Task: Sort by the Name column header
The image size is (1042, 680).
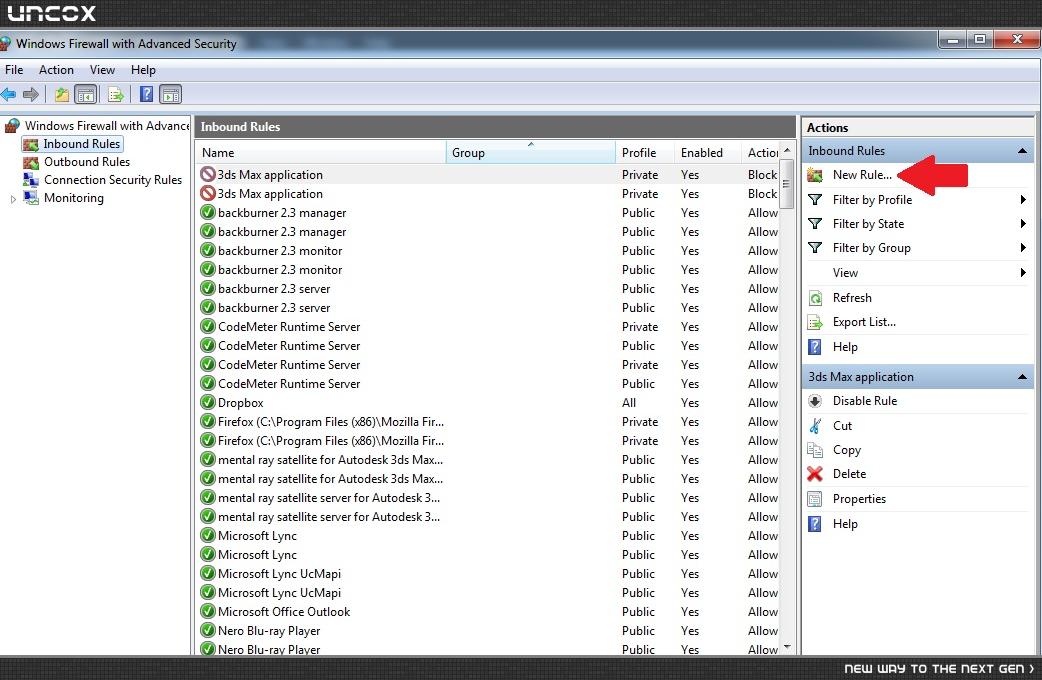Action: point(321,153)
